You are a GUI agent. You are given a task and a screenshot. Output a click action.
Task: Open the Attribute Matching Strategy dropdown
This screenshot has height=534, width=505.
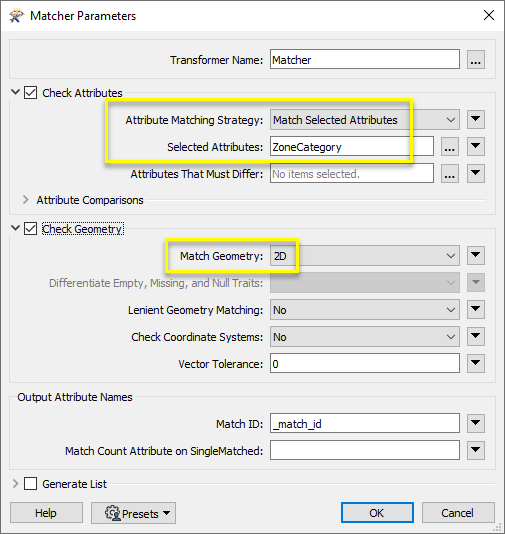(x=365, y=120)
